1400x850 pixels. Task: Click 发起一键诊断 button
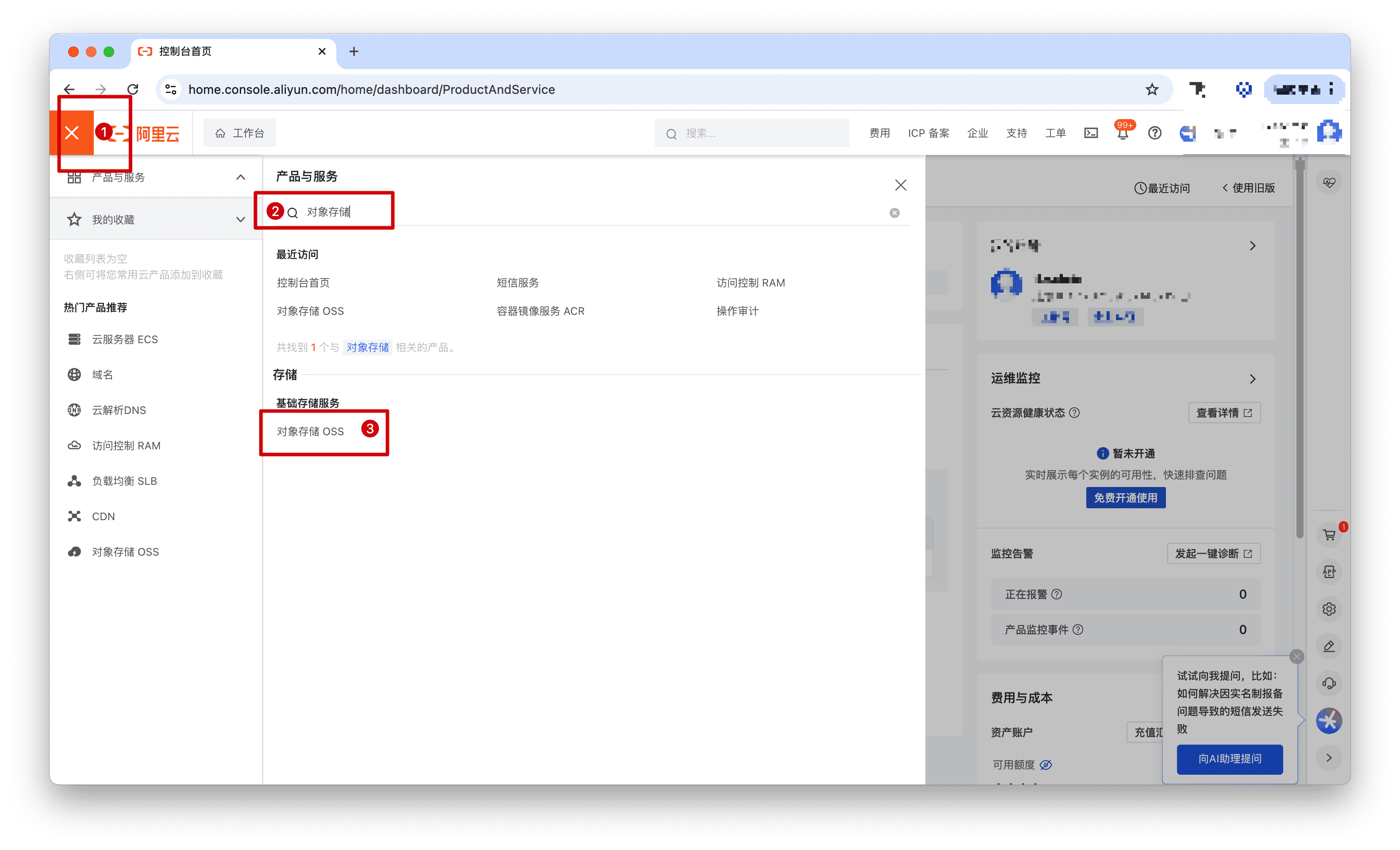point(1214,553)
